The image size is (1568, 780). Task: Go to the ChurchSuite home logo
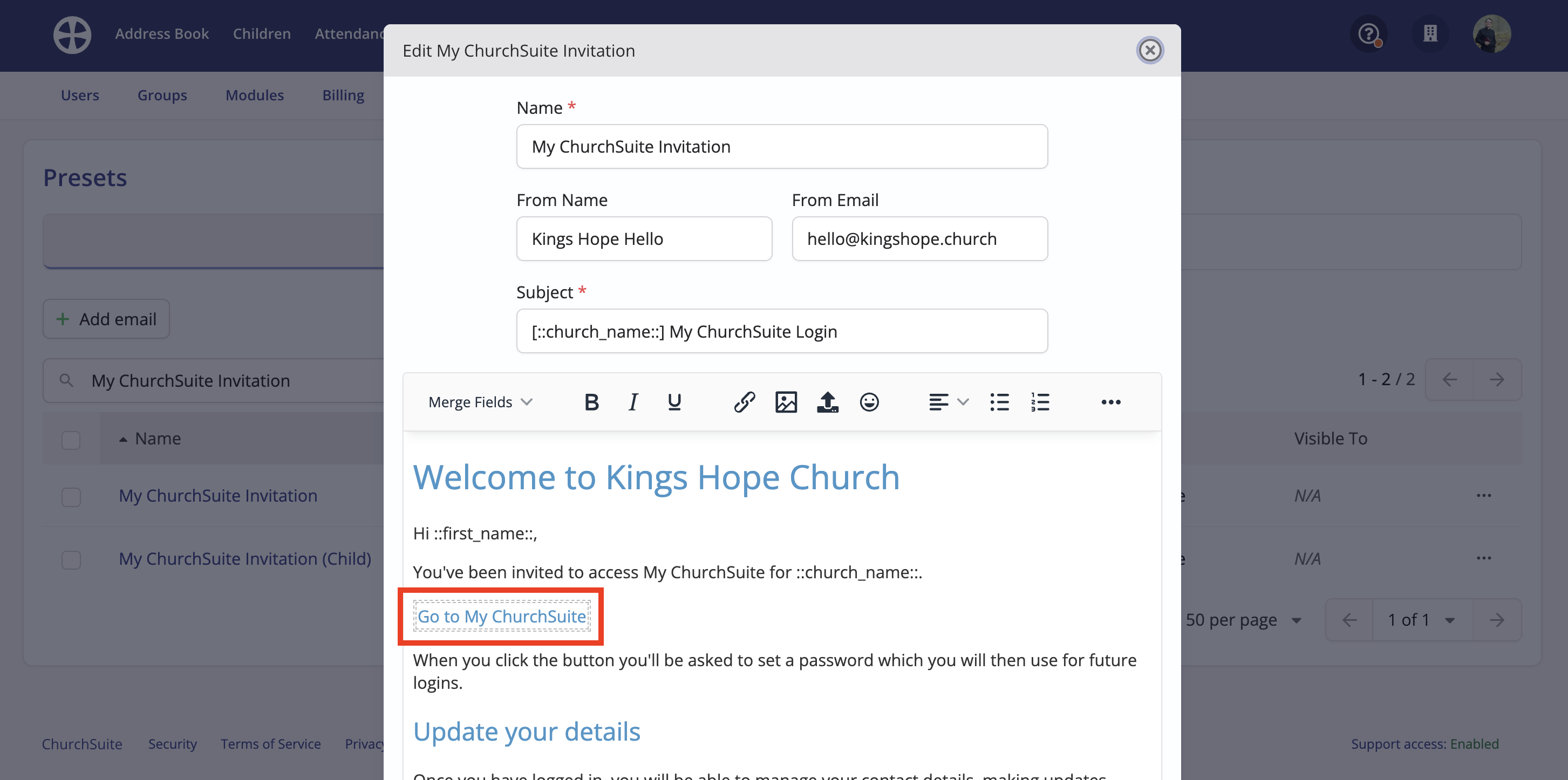(x=72, y=35)
